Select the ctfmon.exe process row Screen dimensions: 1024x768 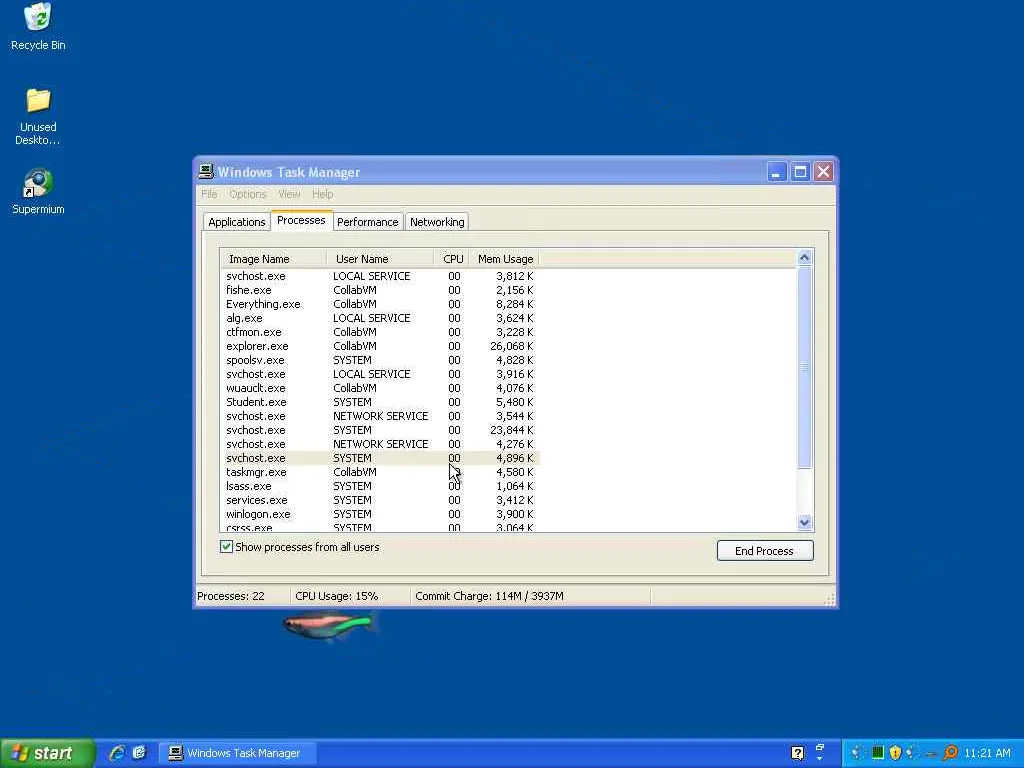(x=380, y=332)
